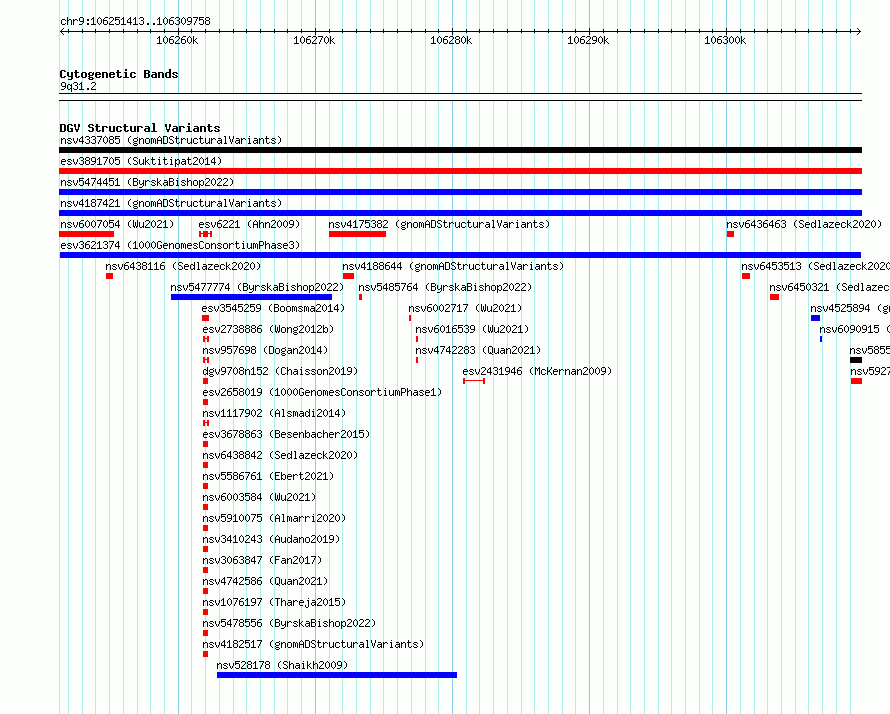Open nsv5474451 (ByrskaBishop2022) label
Screen dimensions: 890x714
(x=147, y=182)
